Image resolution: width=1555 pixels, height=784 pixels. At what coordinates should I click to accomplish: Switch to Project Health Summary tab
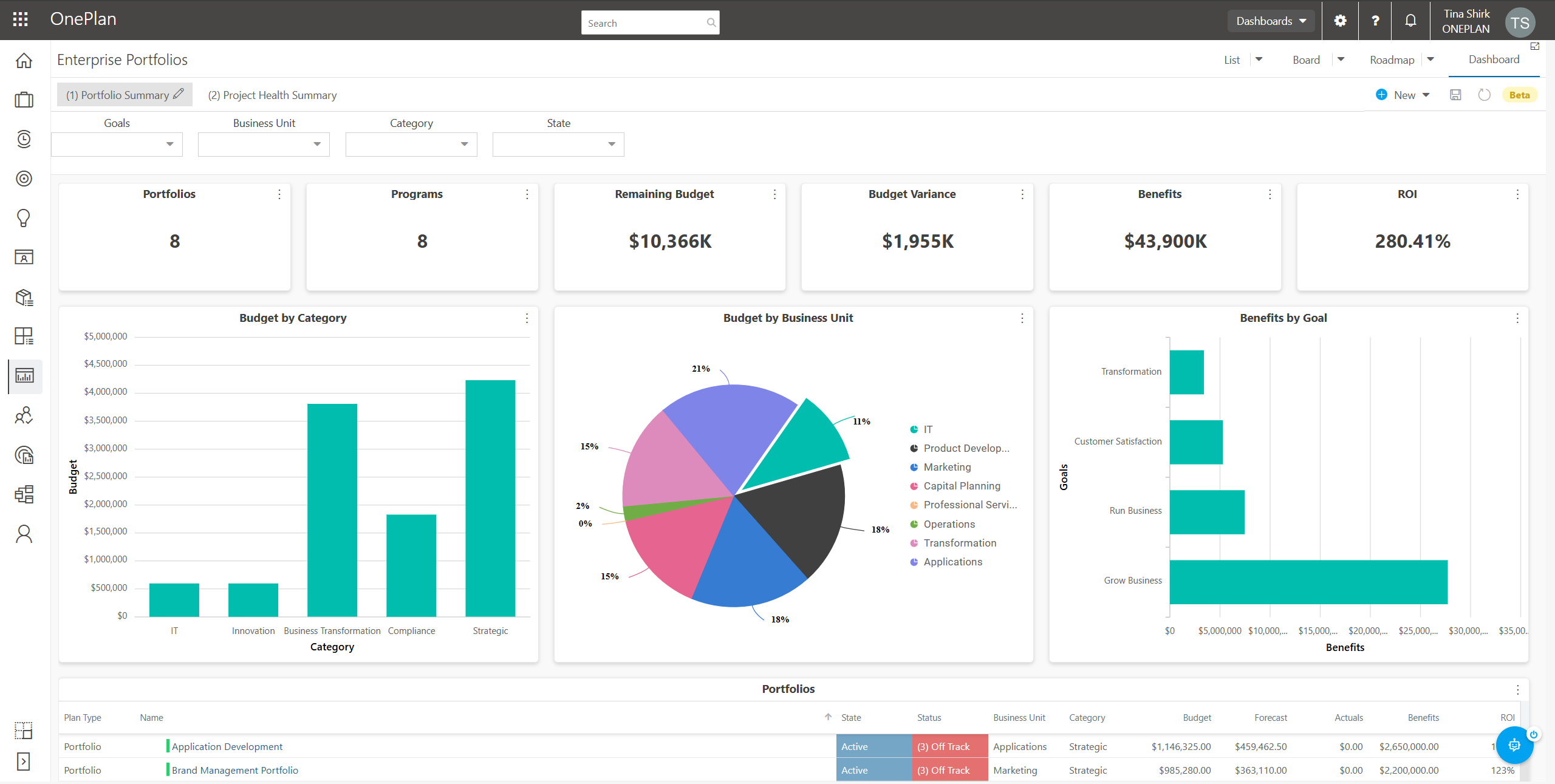272,95
